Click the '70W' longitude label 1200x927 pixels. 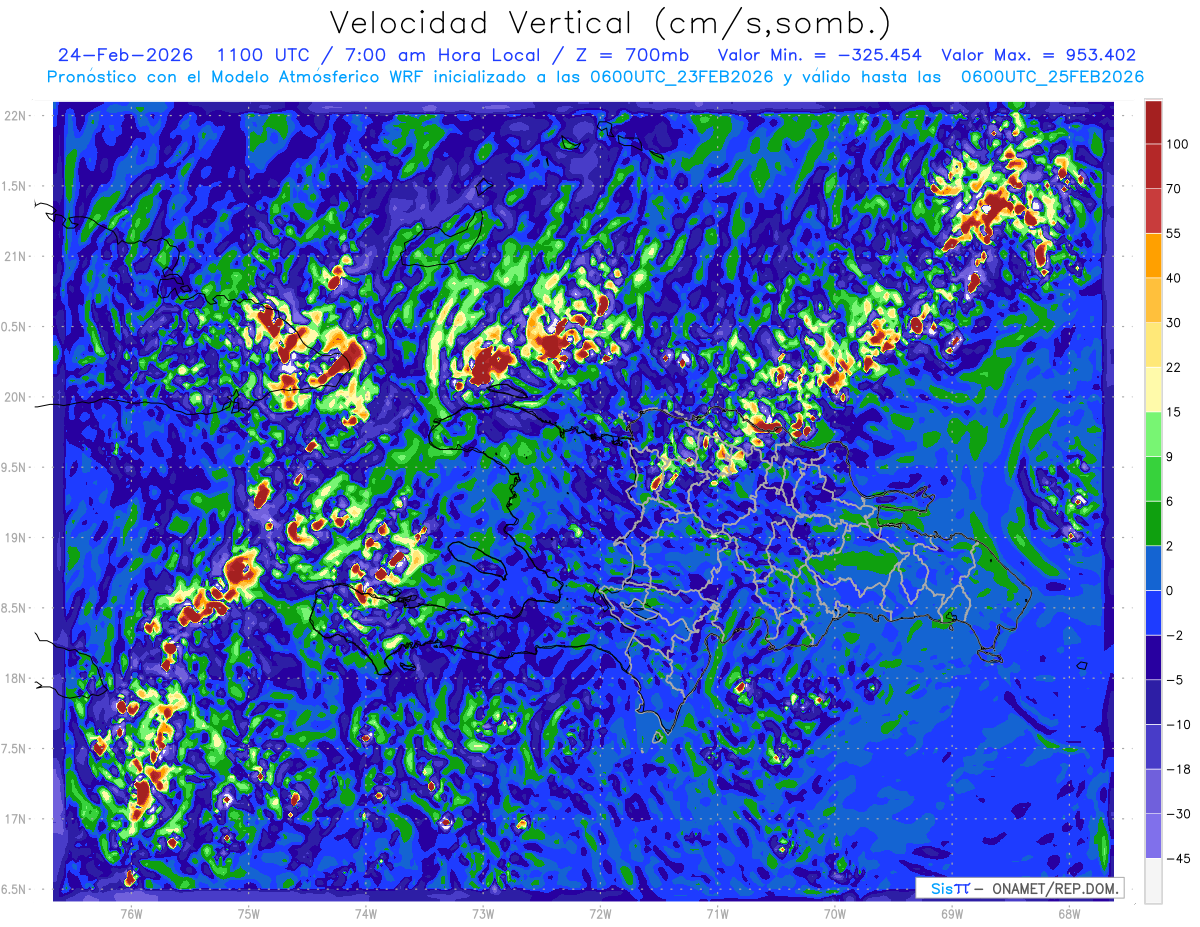point(835,913)
